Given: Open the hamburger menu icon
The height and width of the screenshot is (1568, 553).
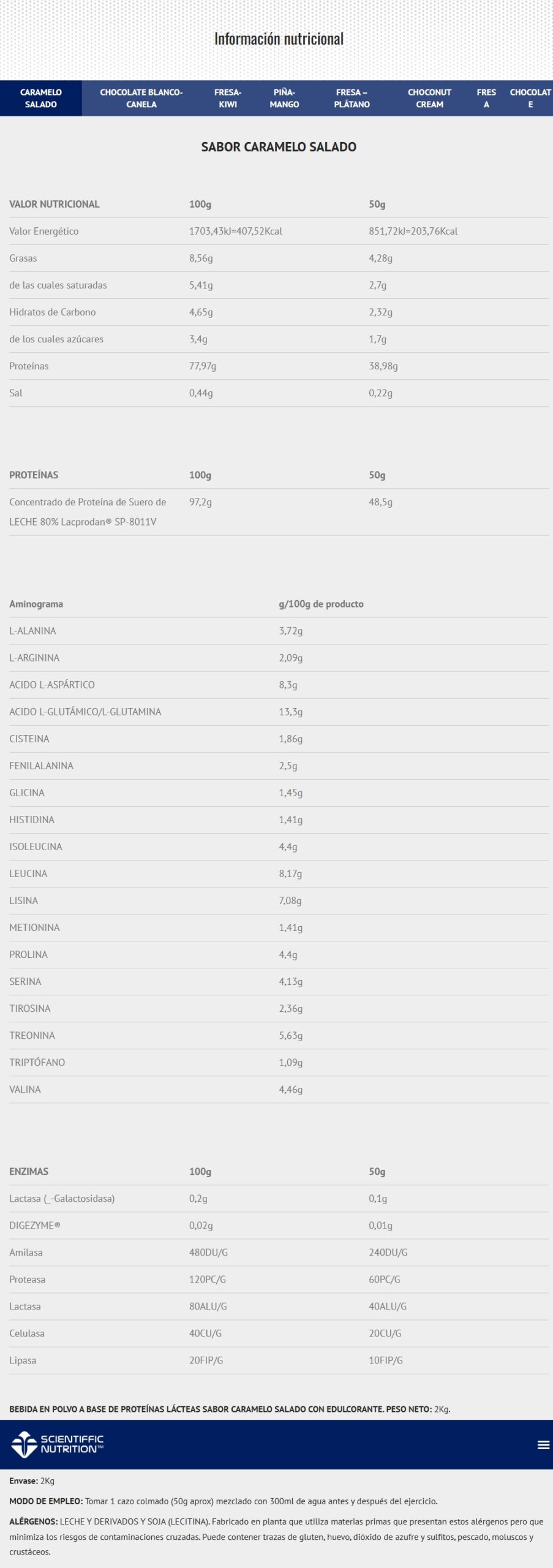Looking at the screenshot, I should click(x=543, y=1445).
